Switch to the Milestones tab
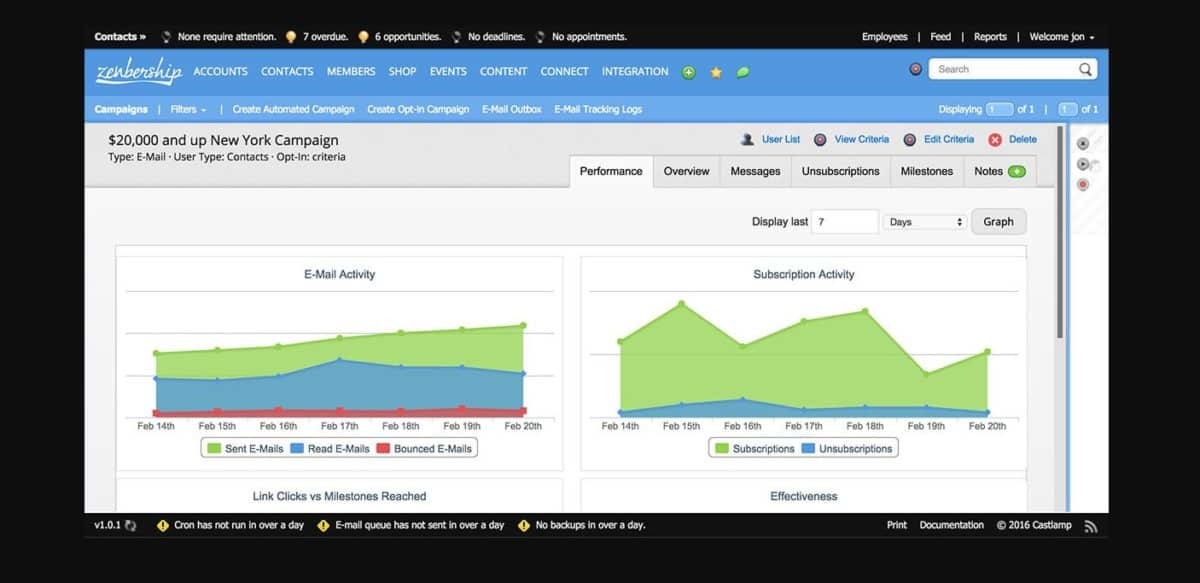 pos(926,171)
